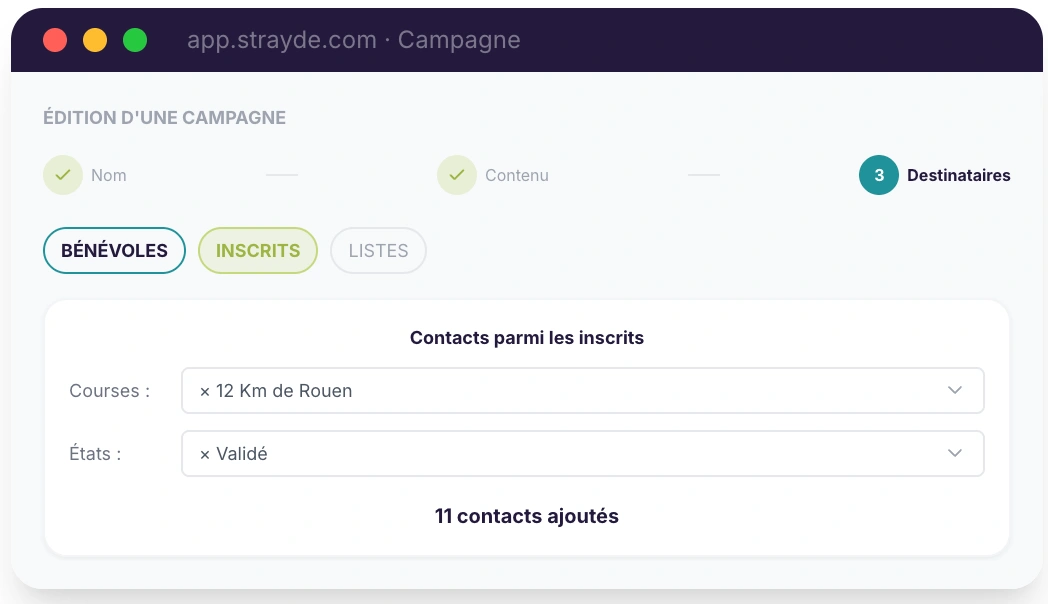Go to the Nom step label
Viewport: 1048px width, 604px height.
(109, 175)
